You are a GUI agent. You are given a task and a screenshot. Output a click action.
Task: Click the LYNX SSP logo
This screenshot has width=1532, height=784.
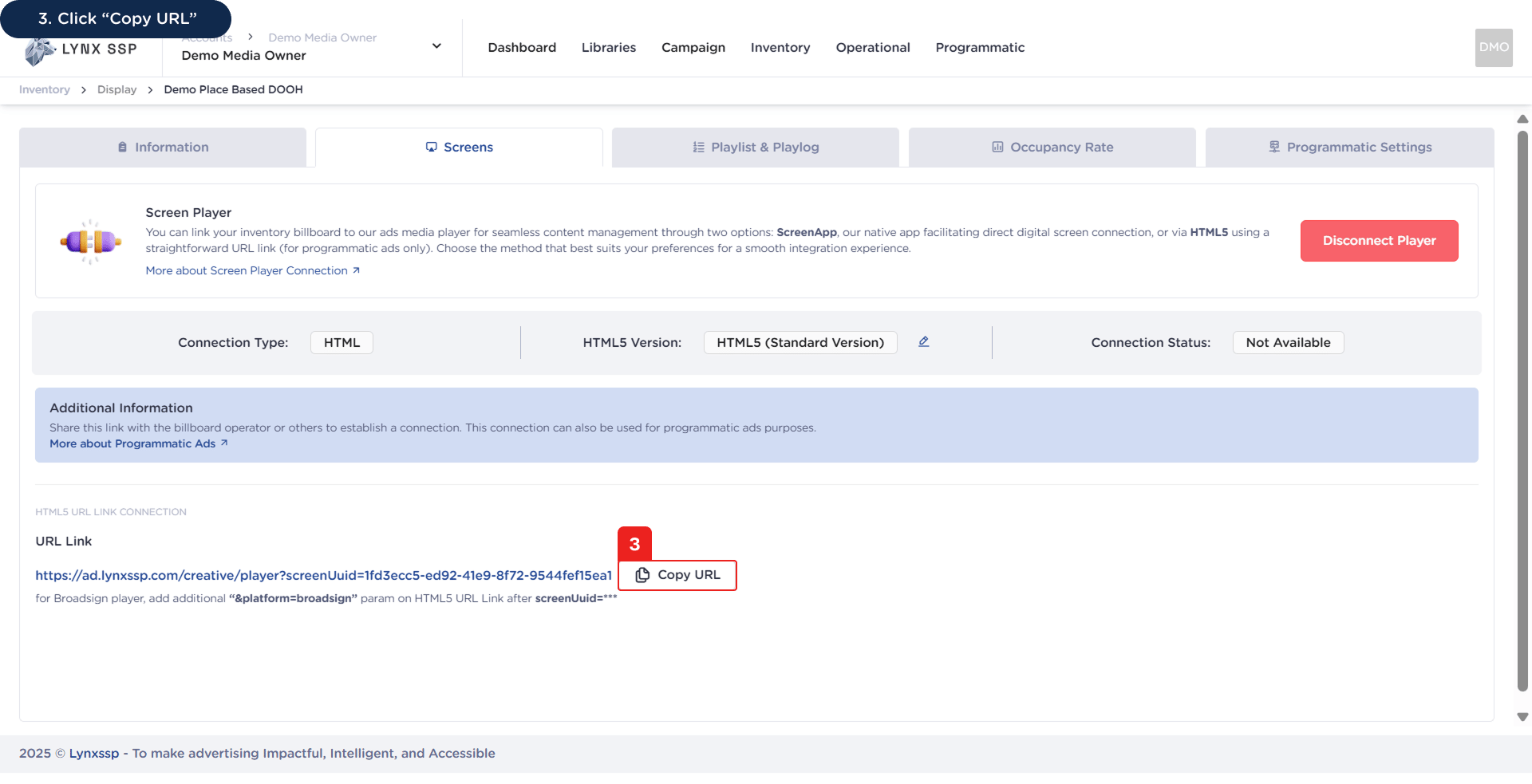click(x=81, y=50)
